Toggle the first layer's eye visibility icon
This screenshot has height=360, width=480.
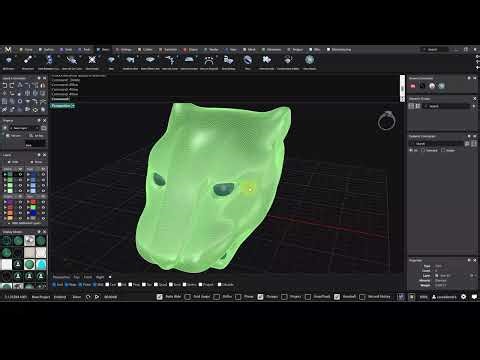pos(20,174)
